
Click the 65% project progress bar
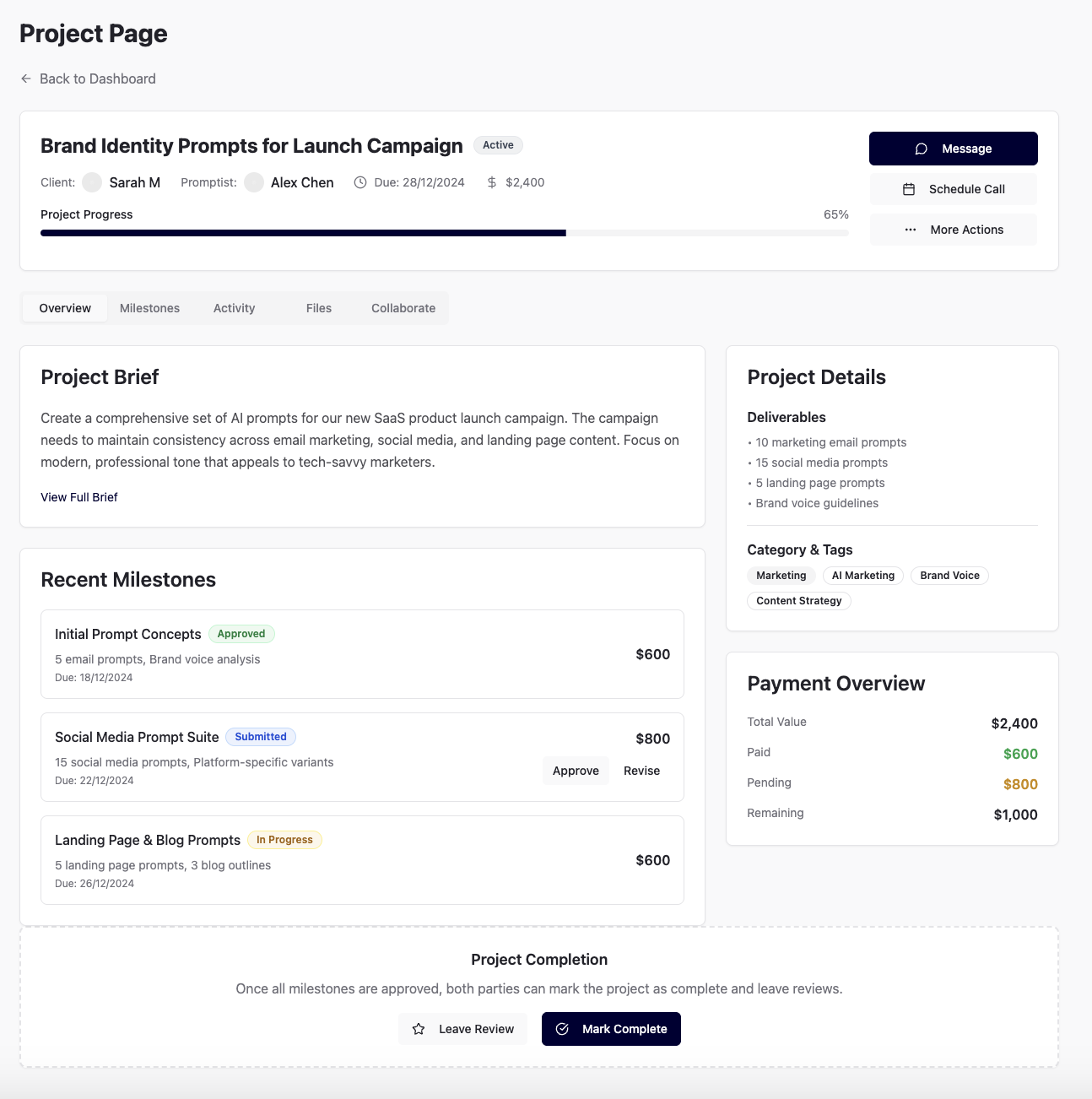tap(445, 233)
